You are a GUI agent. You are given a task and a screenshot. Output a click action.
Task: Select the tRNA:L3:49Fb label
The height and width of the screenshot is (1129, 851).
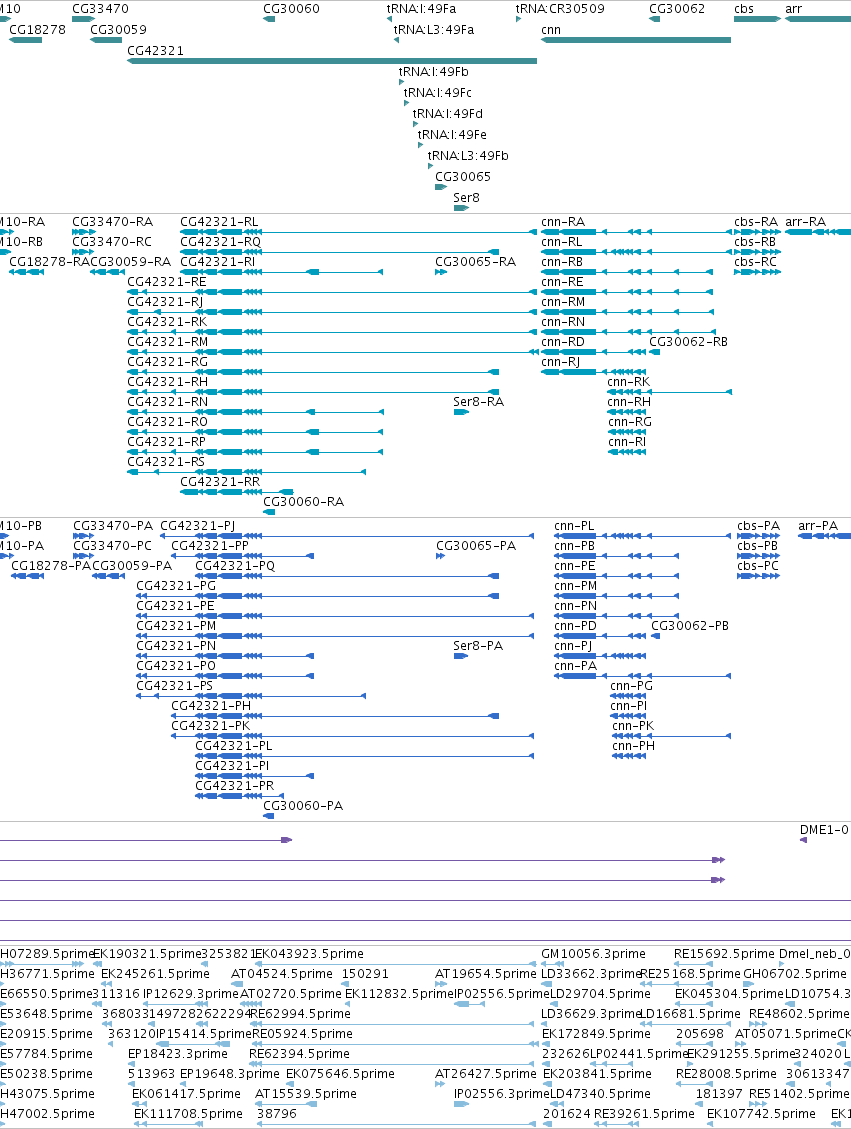pyautogui.click(x=468, y=156)
